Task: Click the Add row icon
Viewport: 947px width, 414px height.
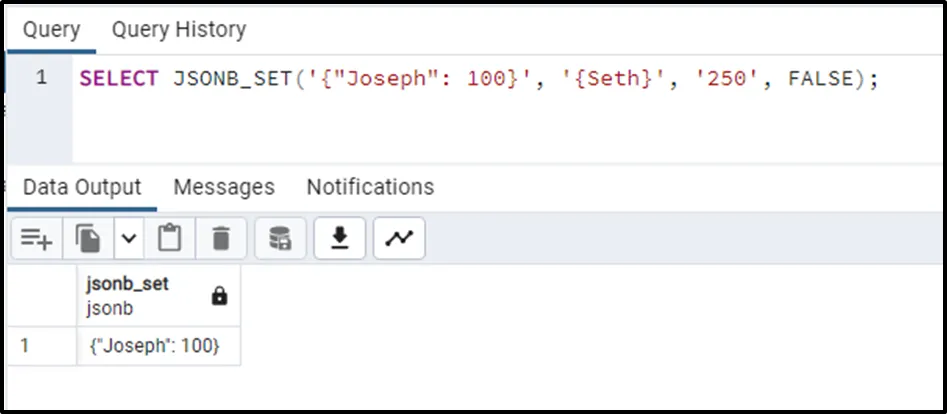Action: coord(37,238)
